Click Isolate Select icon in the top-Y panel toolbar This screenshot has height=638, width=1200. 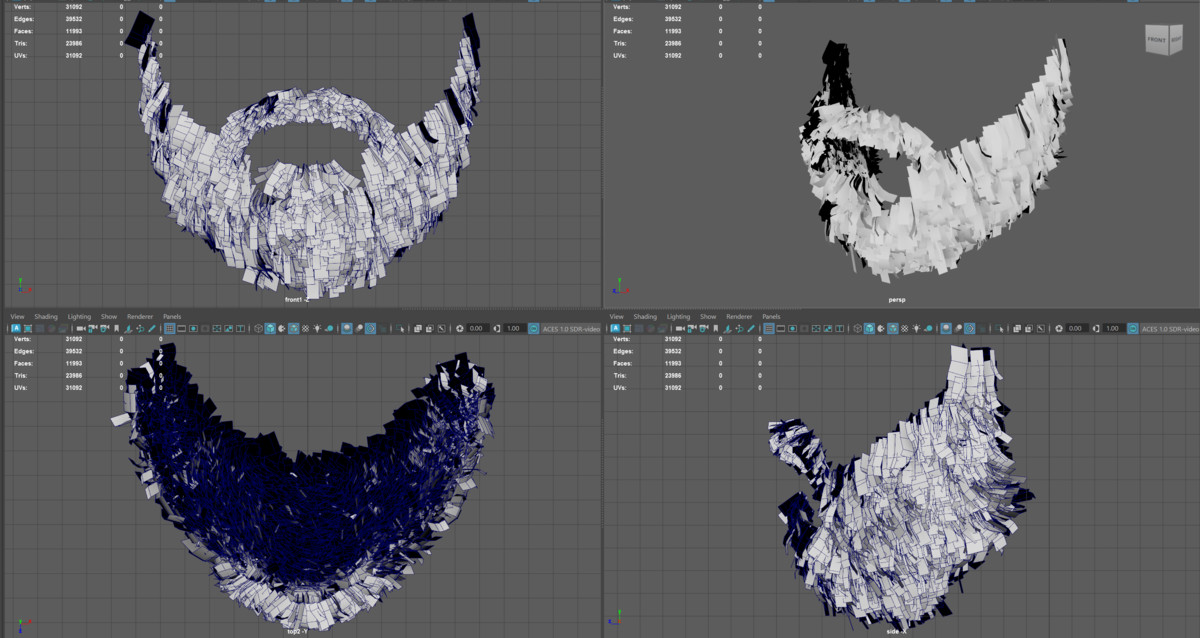399,328
